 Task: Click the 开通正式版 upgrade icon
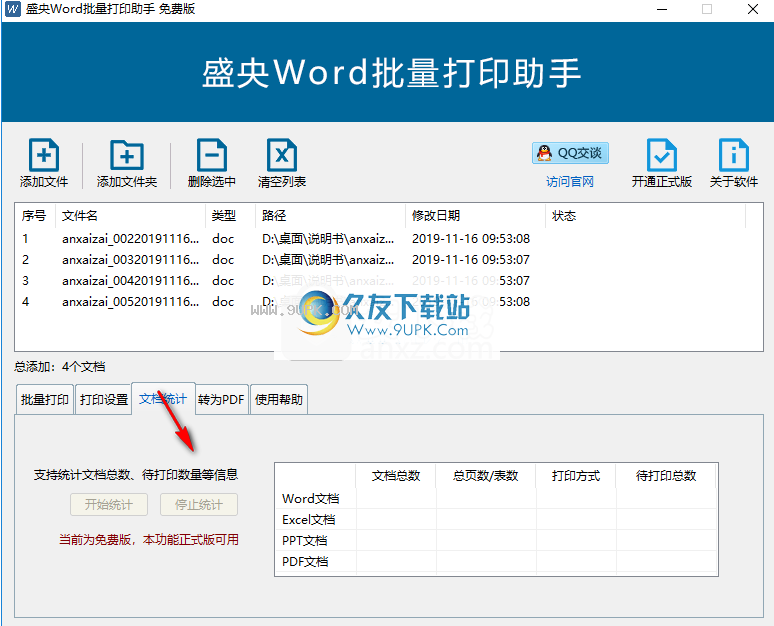coord(661,155)
